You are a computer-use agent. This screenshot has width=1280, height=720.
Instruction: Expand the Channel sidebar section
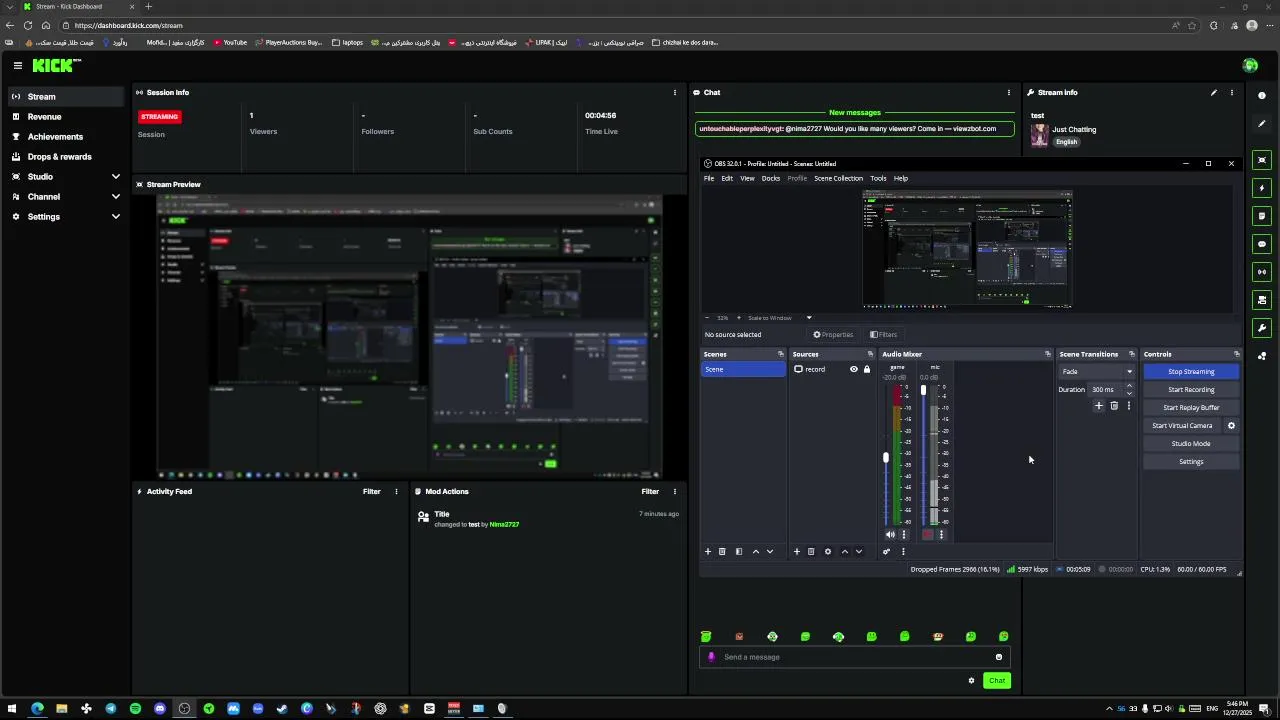pos(65,197)
